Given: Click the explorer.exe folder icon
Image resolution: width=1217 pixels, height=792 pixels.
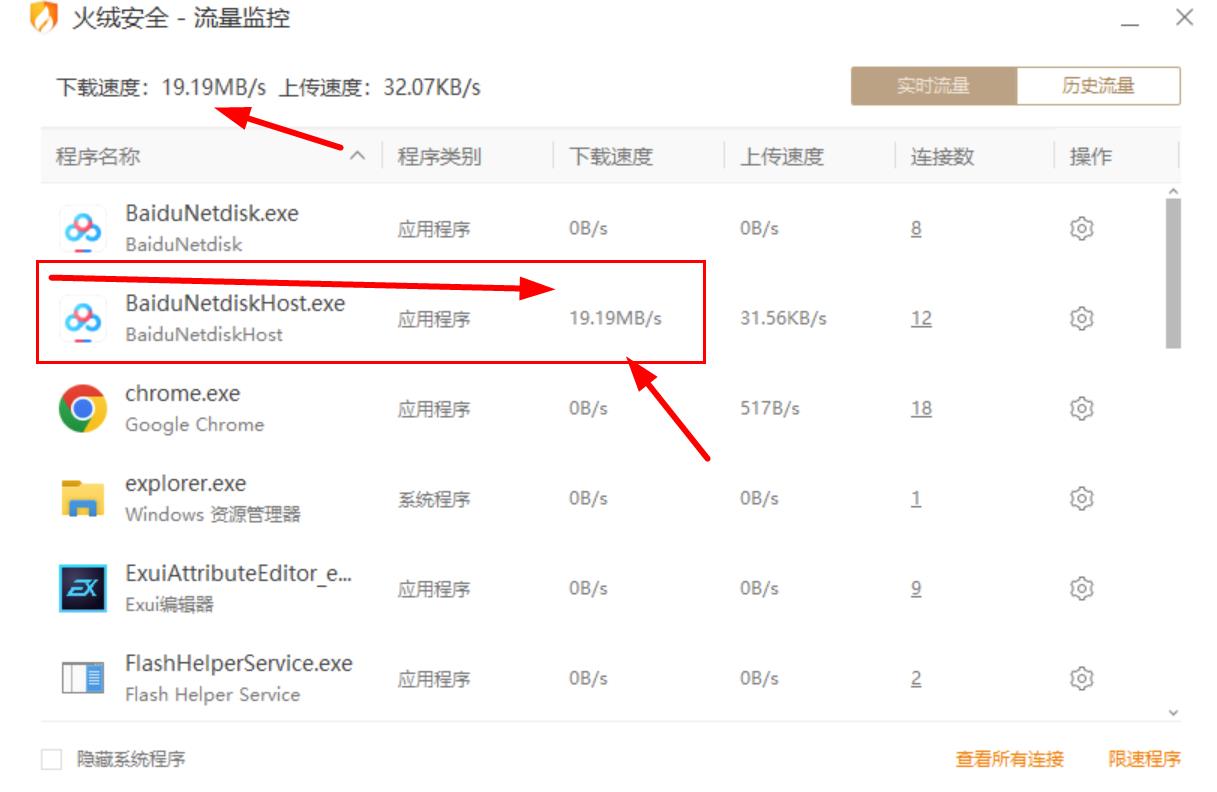Looking at the screenshot, I should click(83, 498).
